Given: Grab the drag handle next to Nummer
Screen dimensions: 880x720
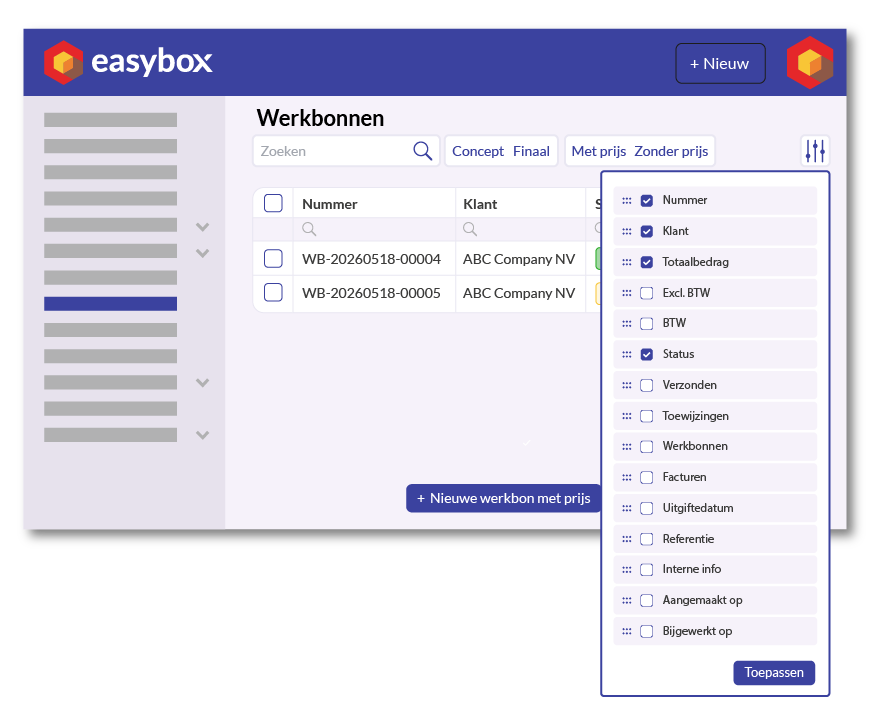Looking at the screenshot, I should 627,200.
